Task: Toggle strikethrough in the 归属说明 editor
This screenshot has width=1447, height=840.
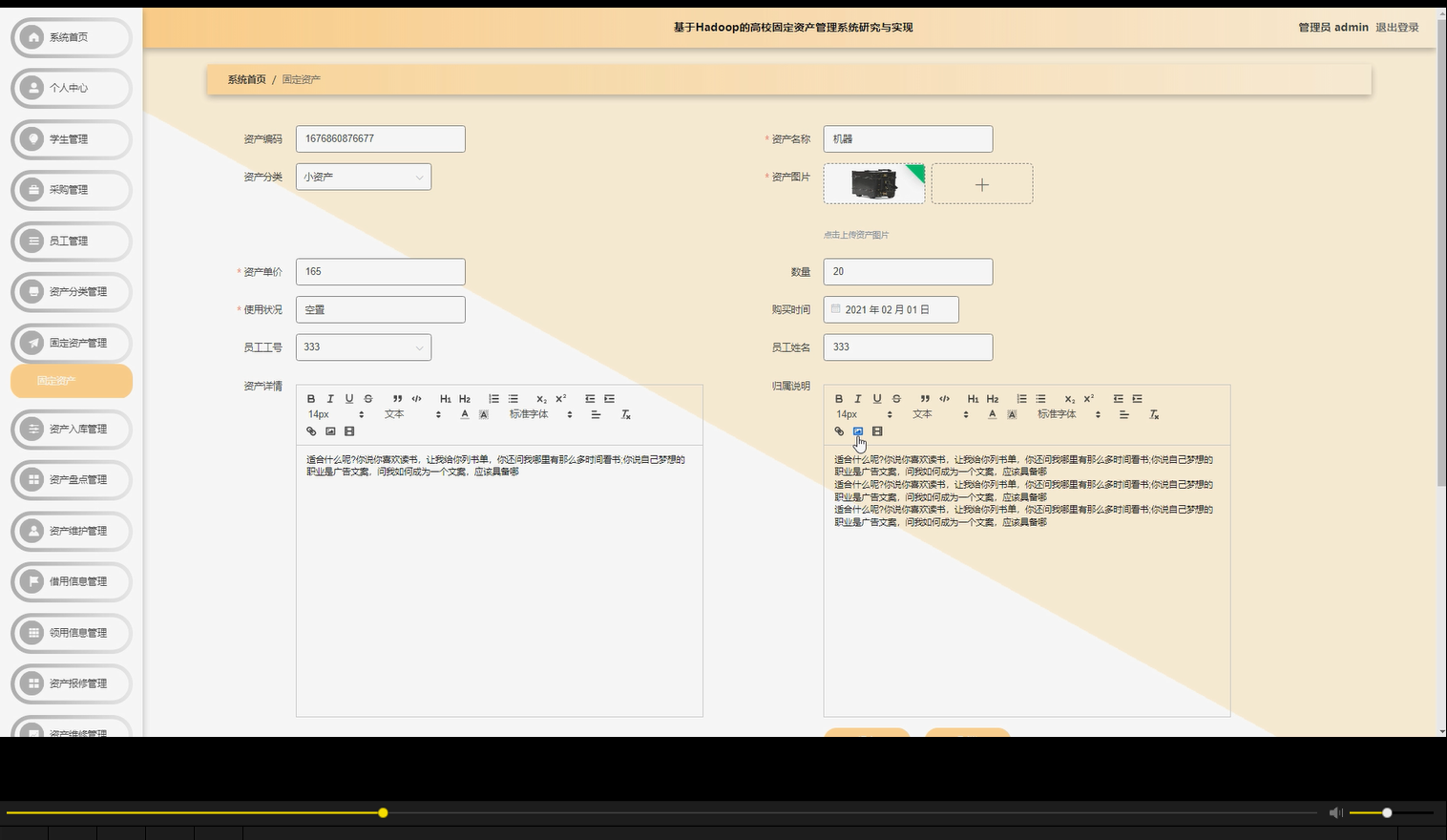Action: pyautogui.click(x=895, y=398)
